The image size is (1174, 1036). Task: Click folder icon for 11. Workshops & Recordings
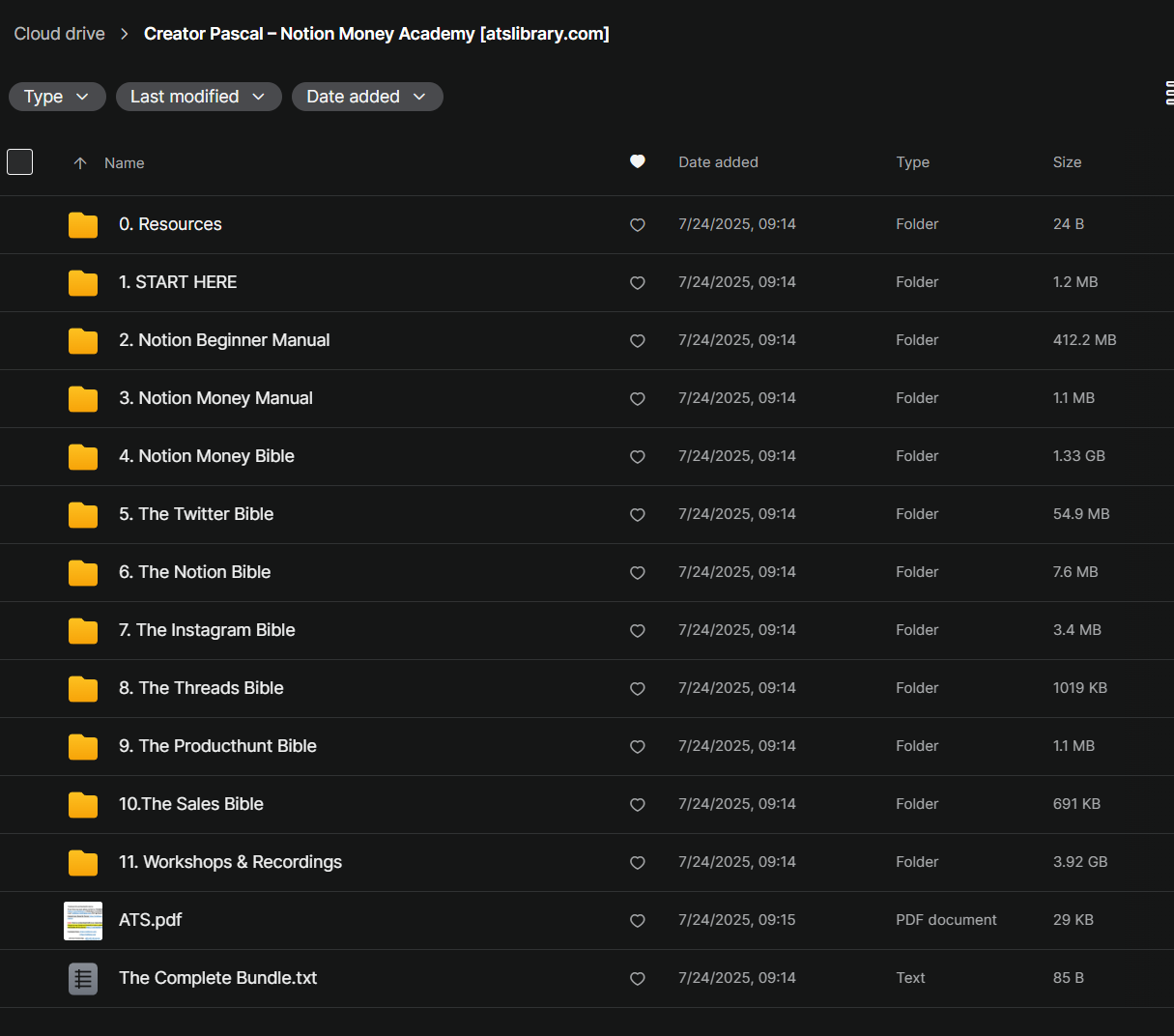(x=83, y=863)
